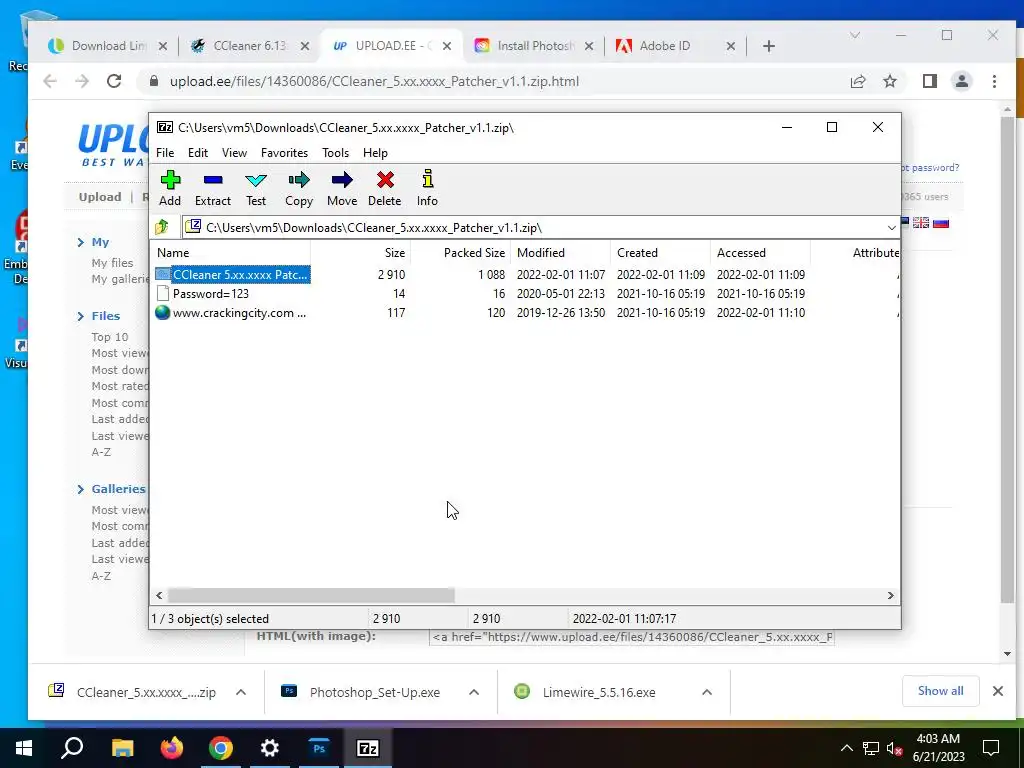Reload the upload.ee page

pos(114,81)
